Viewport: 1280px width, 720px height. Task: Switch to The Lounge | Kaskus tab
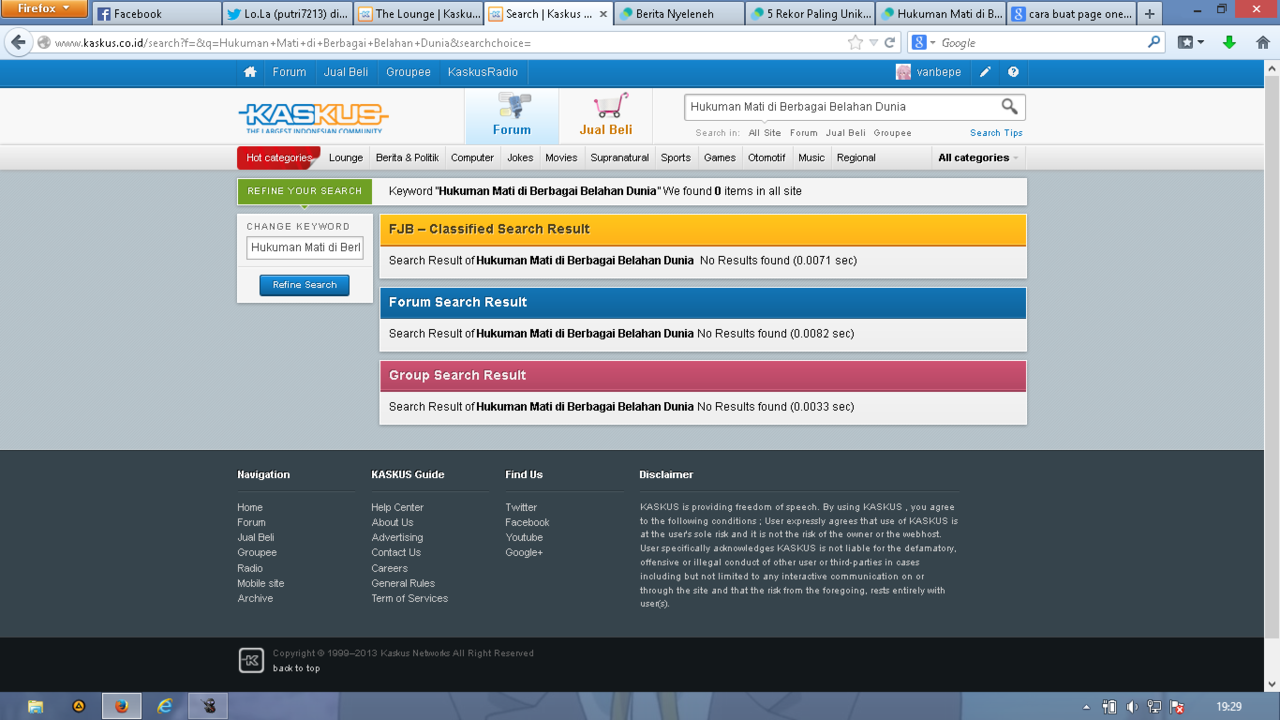pos(418,14)
